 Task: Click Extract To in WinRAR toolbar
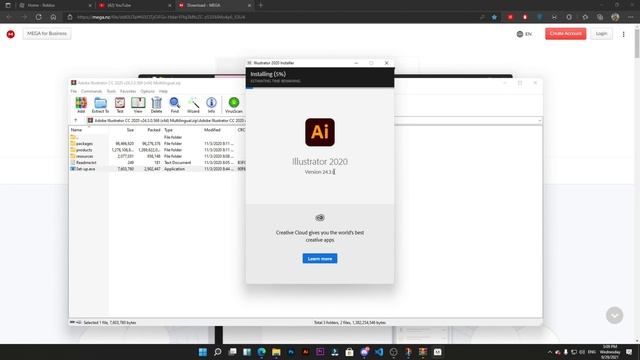pos(100,105)
